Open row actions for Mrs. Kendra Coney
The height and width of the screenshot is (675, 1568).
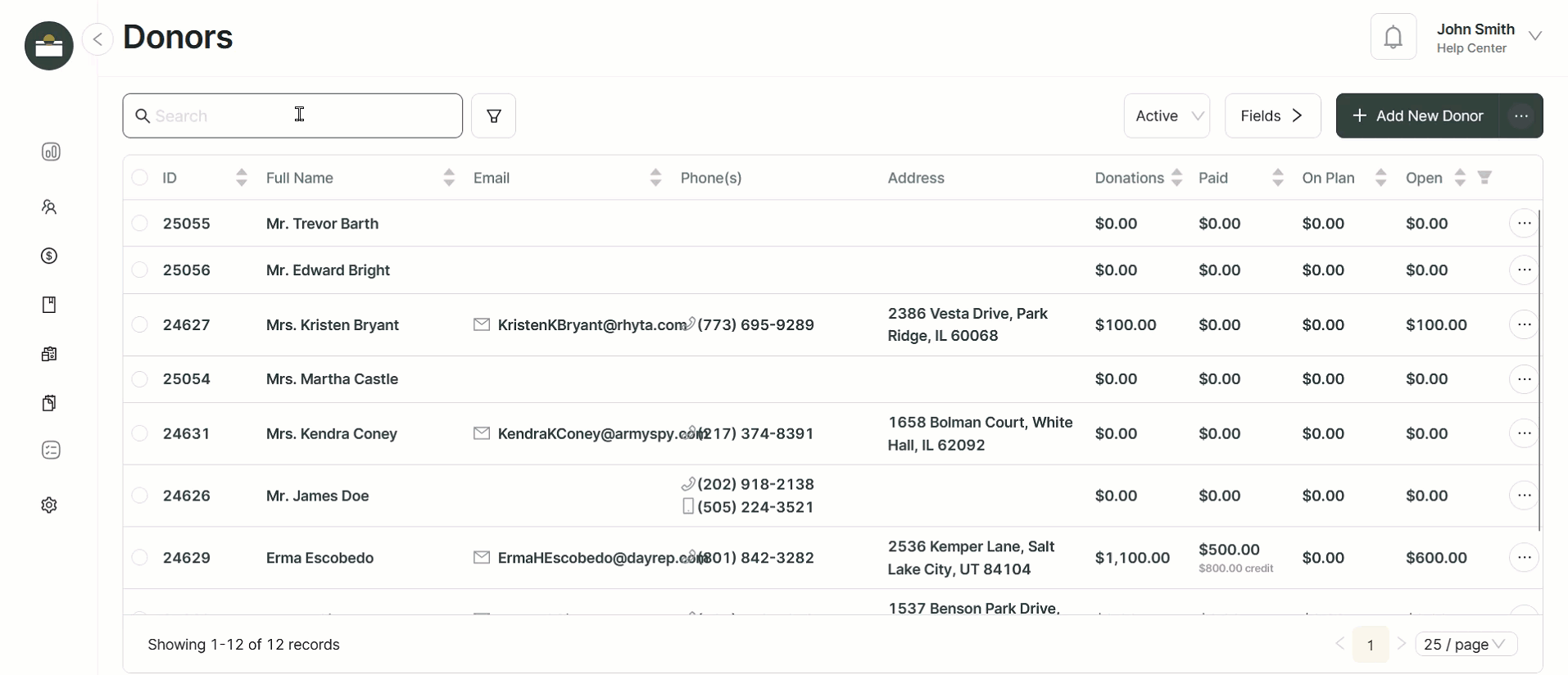pos(1524,433)
